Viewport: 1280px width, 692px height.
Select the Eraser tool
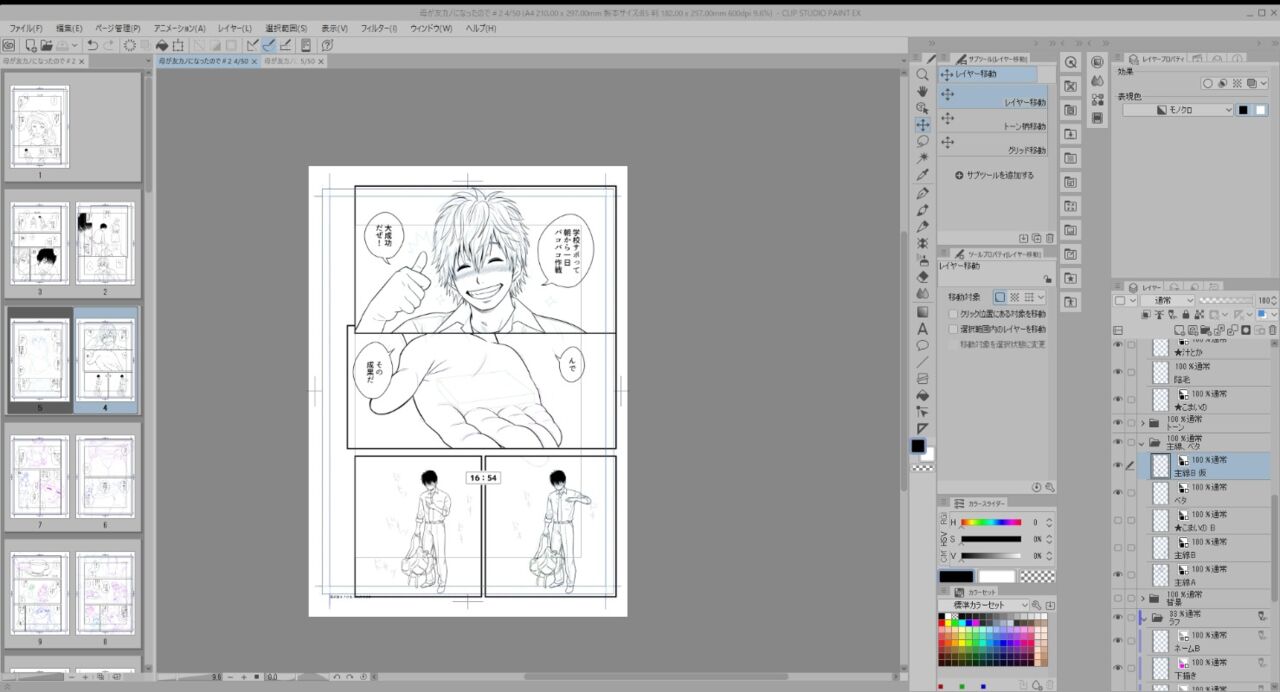coord(922,277)
